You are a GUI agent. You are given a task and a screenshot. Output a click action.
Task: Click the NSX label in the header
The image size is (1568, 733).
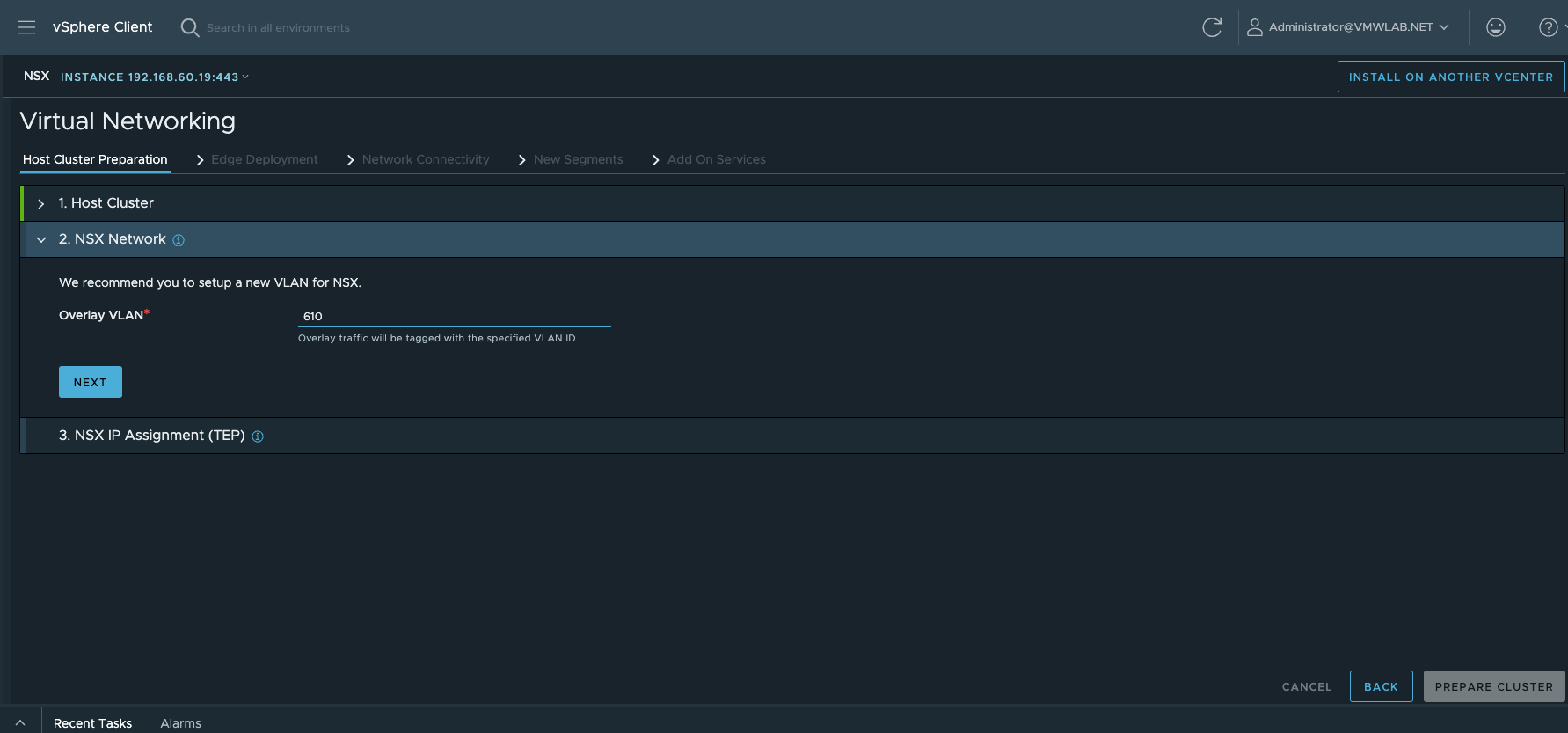coord(37,76)
